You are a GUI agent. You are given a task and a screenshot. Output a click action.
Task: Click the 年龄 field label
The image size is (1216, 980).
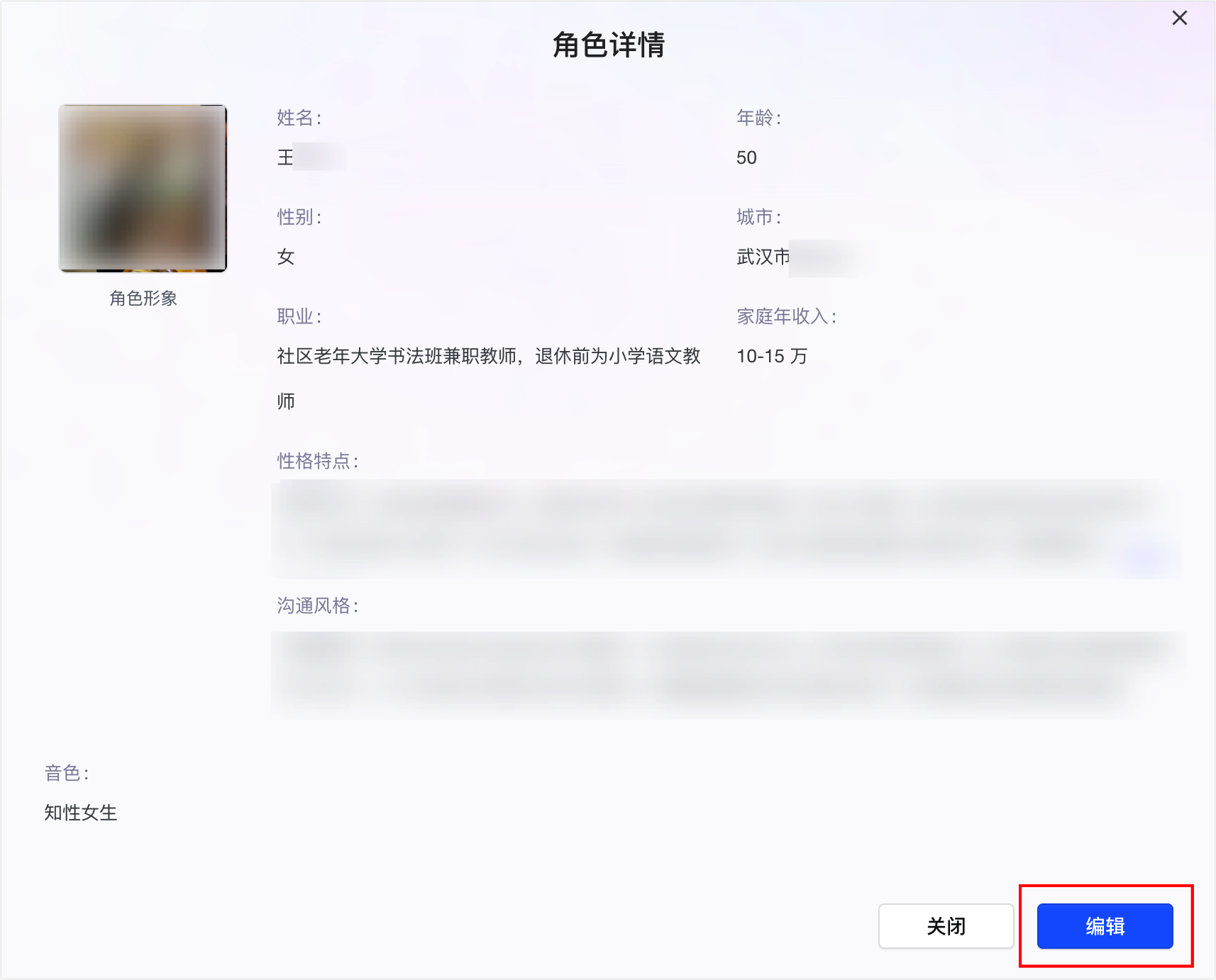click(x=758, y=118)
